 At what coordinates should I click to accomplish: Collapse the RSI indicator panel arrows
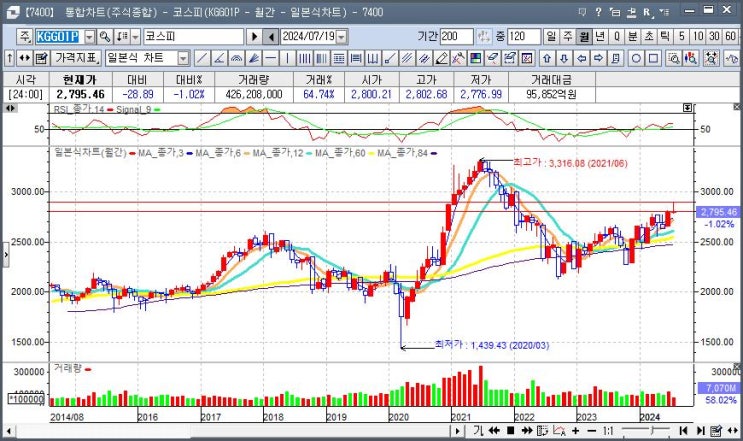tap(9, 108)
